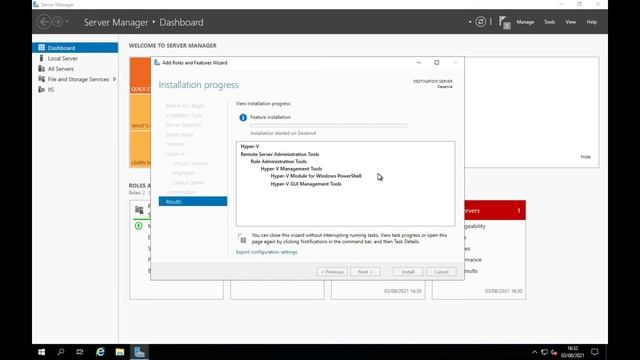
Task: Refresh the Server Manager dashboard
Action: [x=481, y=22]
